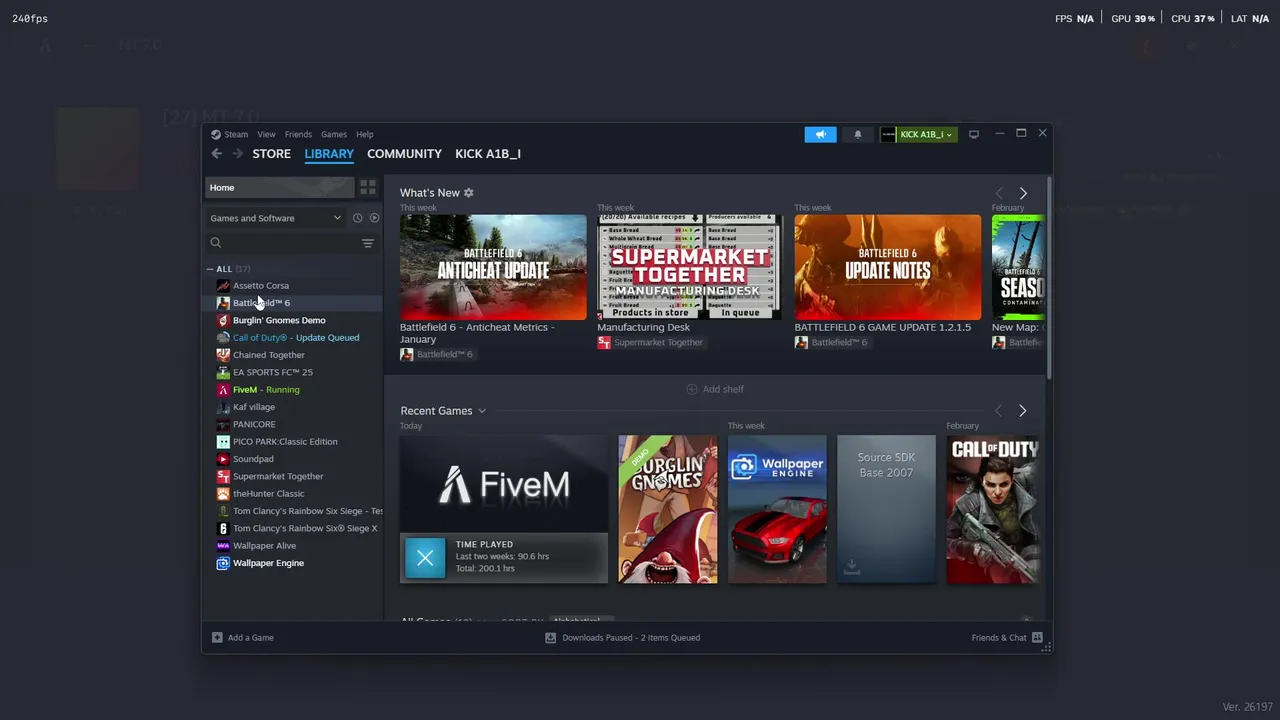1280x720 pixels.
Task: Open the Help menu
Action: 365,134
